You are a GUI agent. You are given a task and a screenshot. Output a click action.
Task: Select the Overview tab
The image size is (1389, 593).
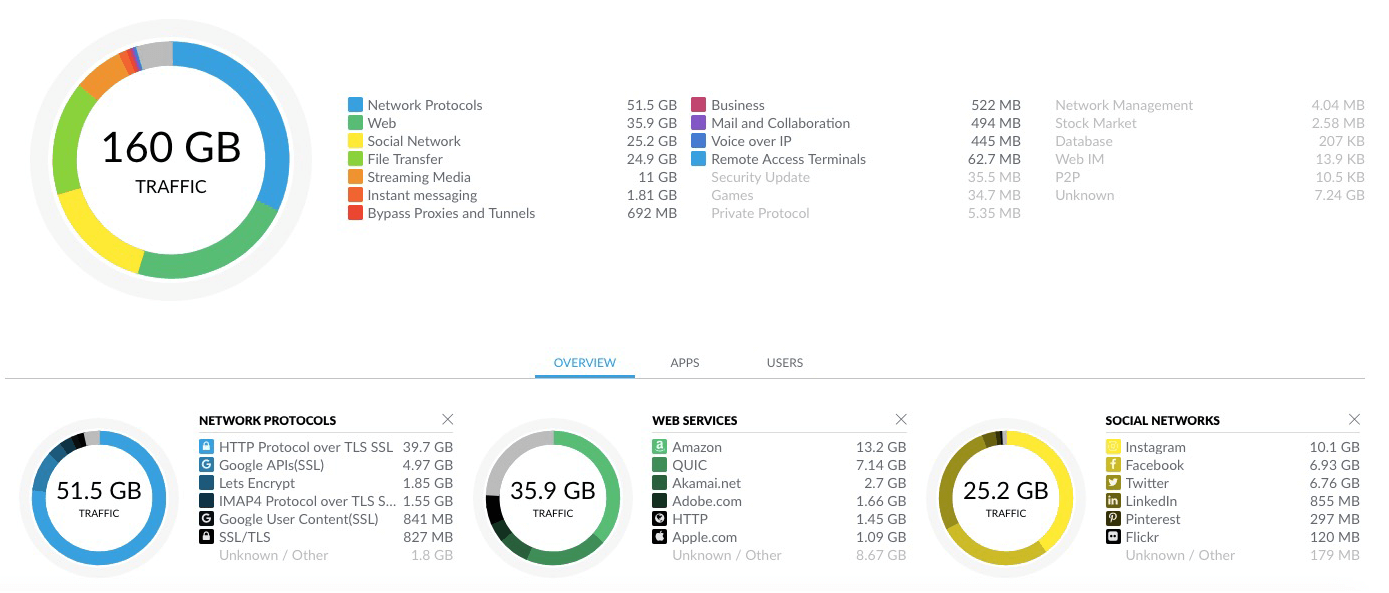[x=585, y=363]
